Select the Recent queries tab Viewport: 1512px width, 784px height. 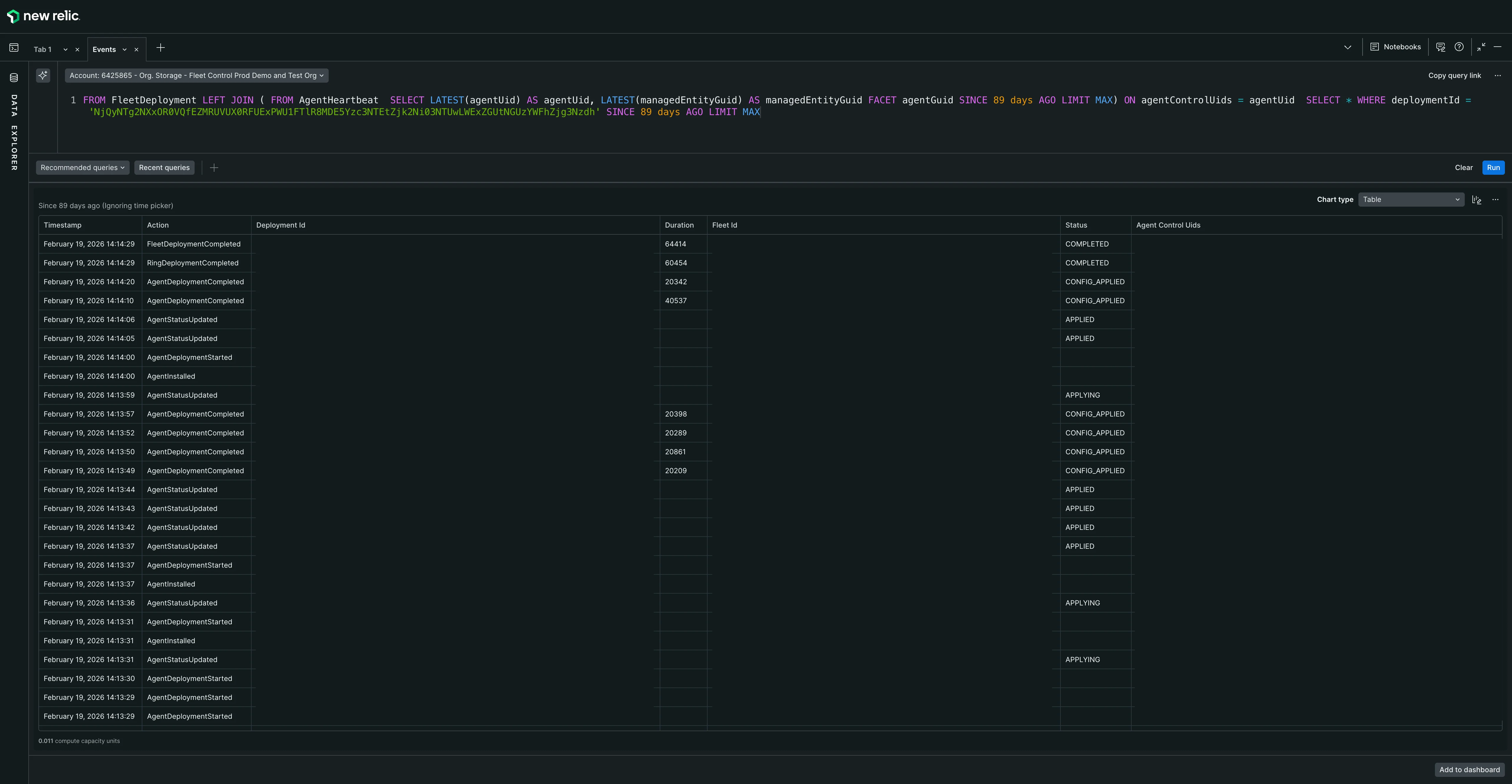[x=164, y=167]
